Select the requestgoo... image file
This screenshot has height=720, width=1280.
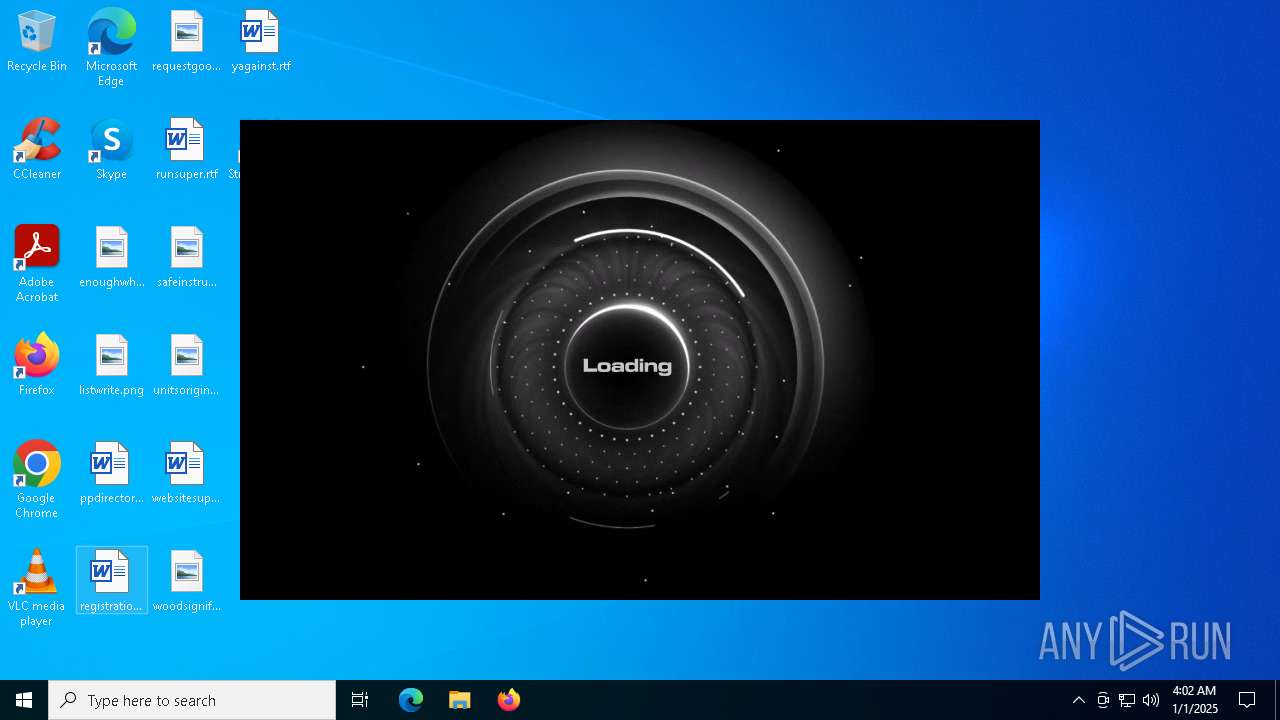pos(186,42)
